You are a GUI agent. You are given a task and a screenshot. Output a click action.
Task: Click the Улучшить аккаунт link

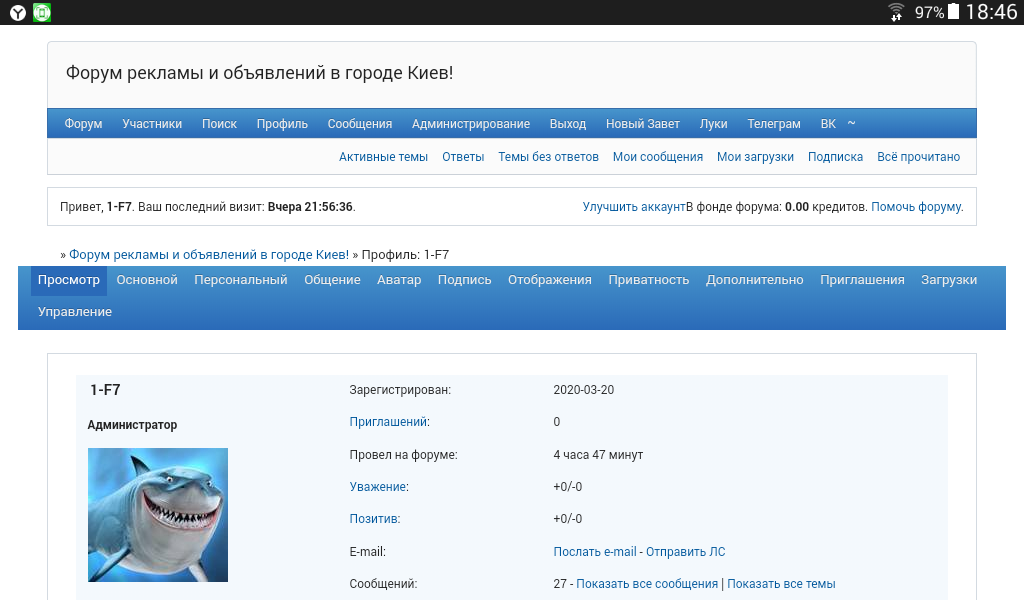coord(634,207)
